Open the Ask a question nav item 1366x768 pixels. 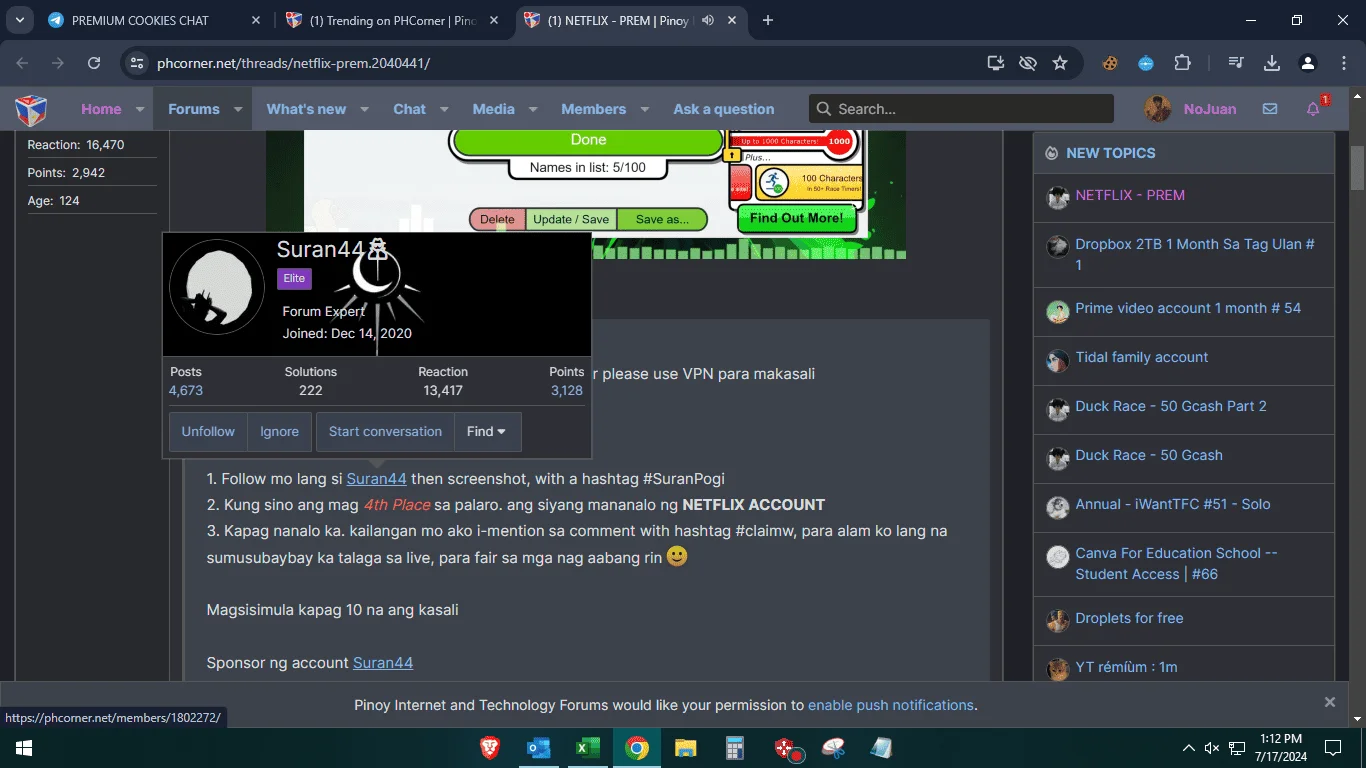click(724, 109)
